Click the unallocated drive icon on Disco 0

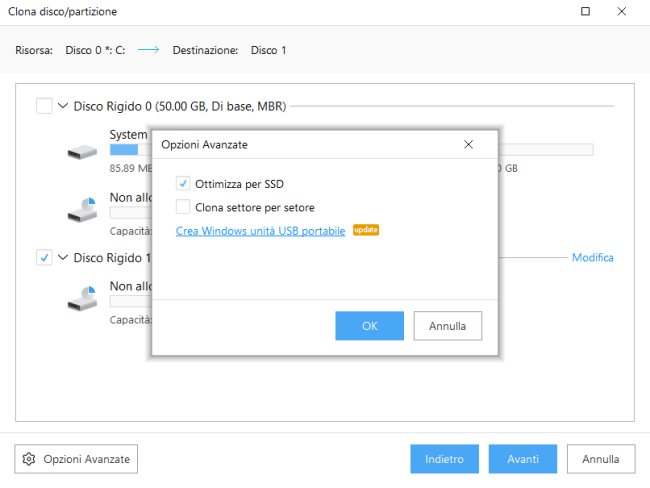83,209
